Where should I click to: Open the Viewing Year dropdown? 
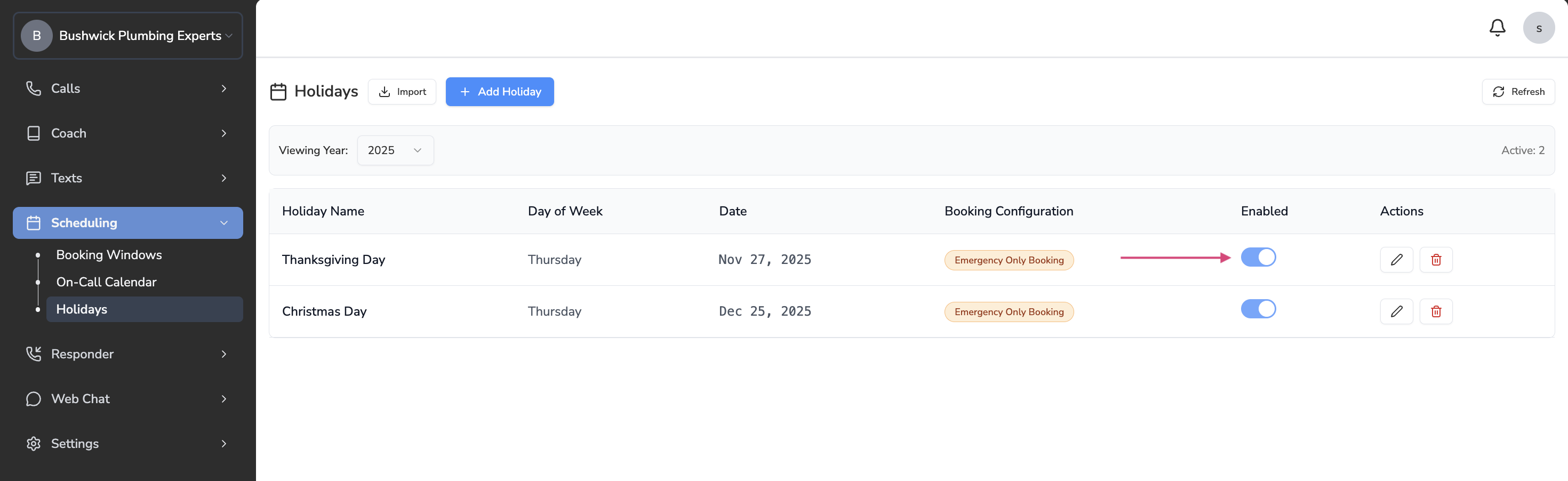pos(395,150)
